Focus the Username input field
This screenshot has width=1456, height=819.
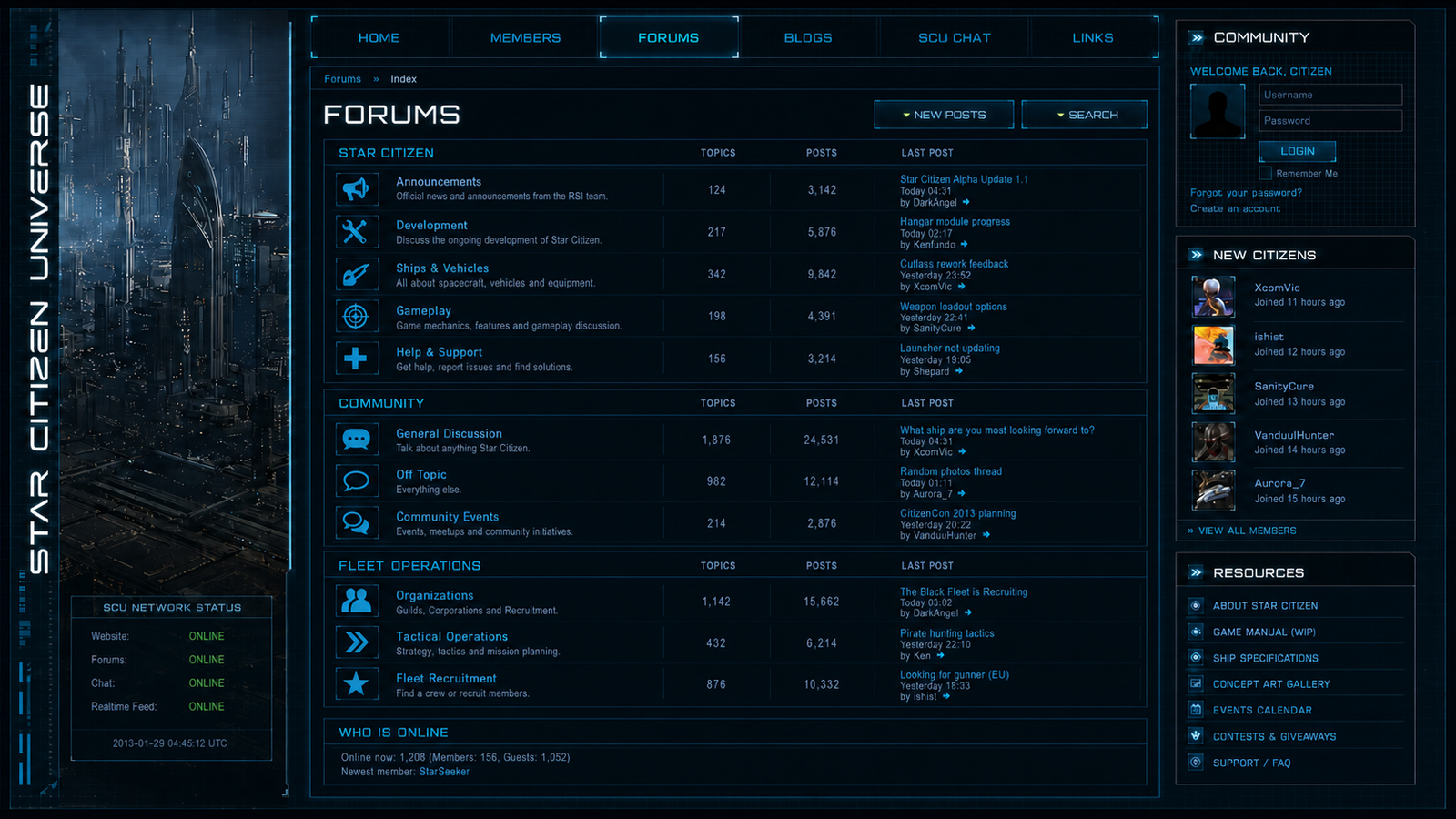pyautogui.click(x=1330, y=95)
